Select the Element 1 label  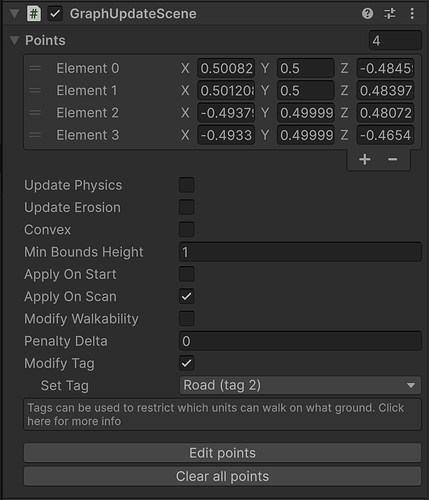87,91
